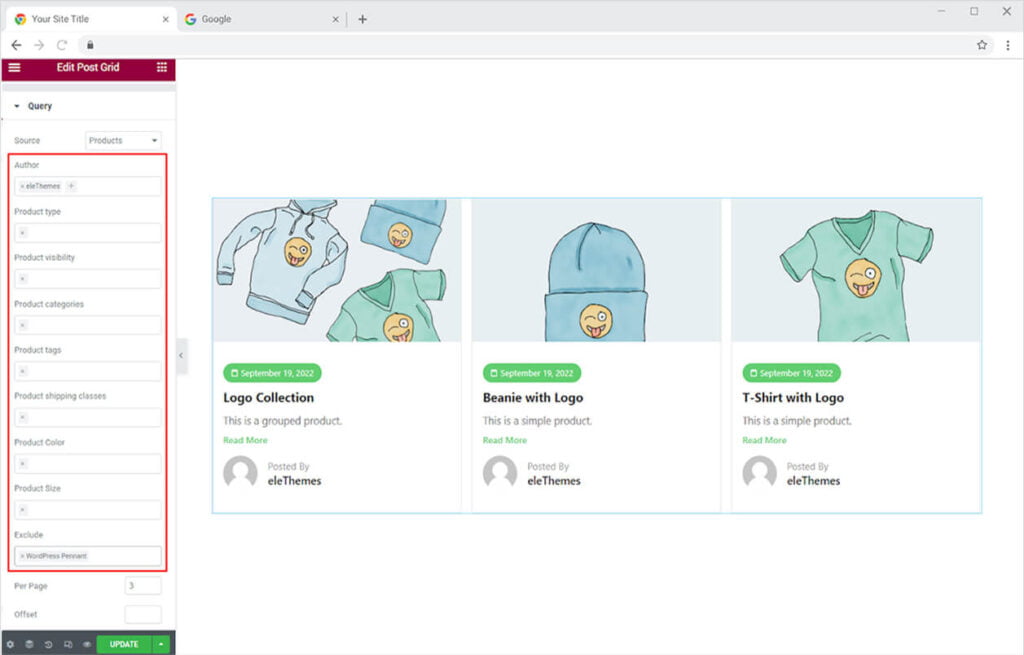Collapse the editor side panel handle
The height and width of the screenshot is (655, 1024).
181,356
